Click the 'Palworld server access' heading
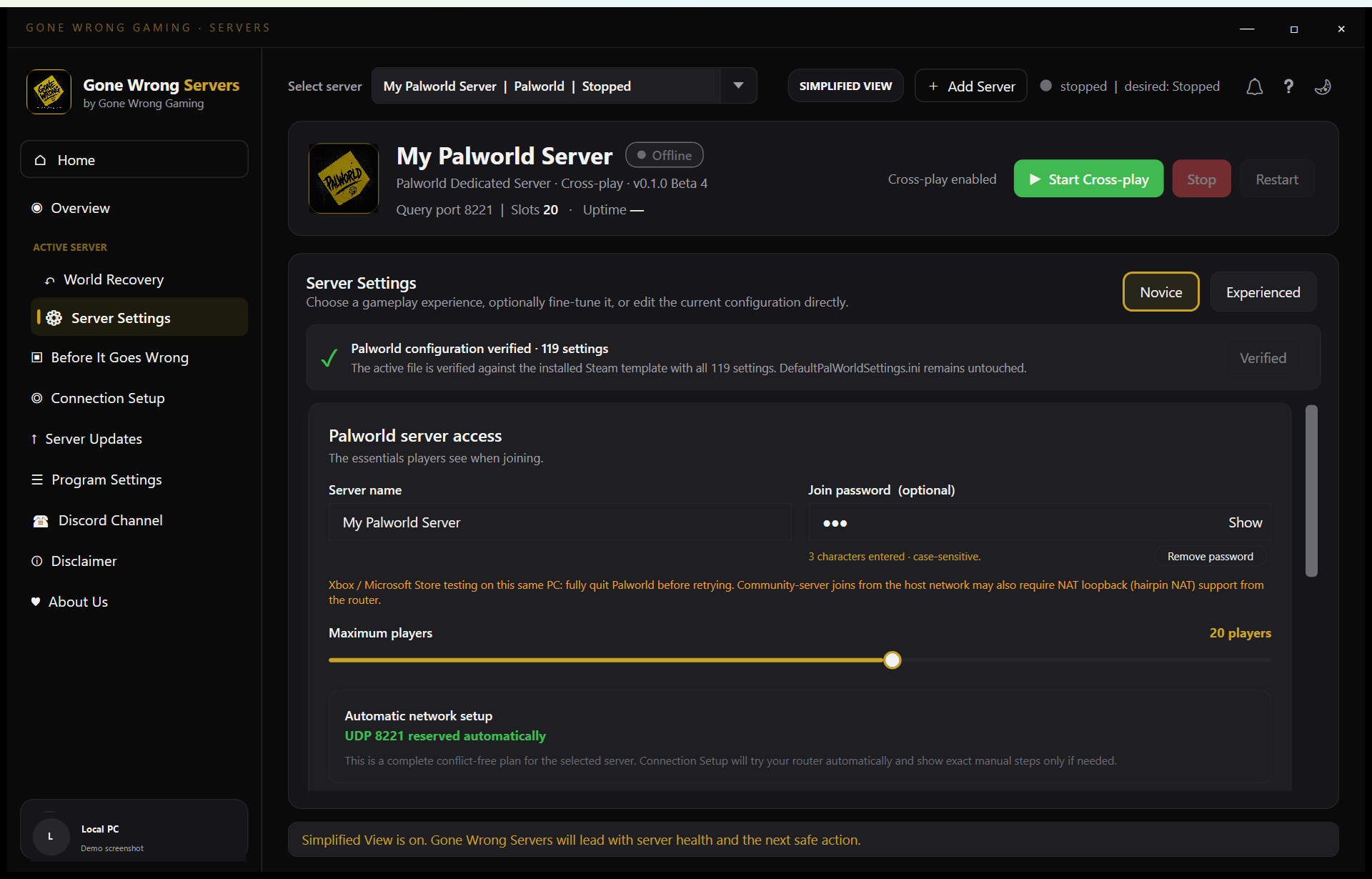 415,435
